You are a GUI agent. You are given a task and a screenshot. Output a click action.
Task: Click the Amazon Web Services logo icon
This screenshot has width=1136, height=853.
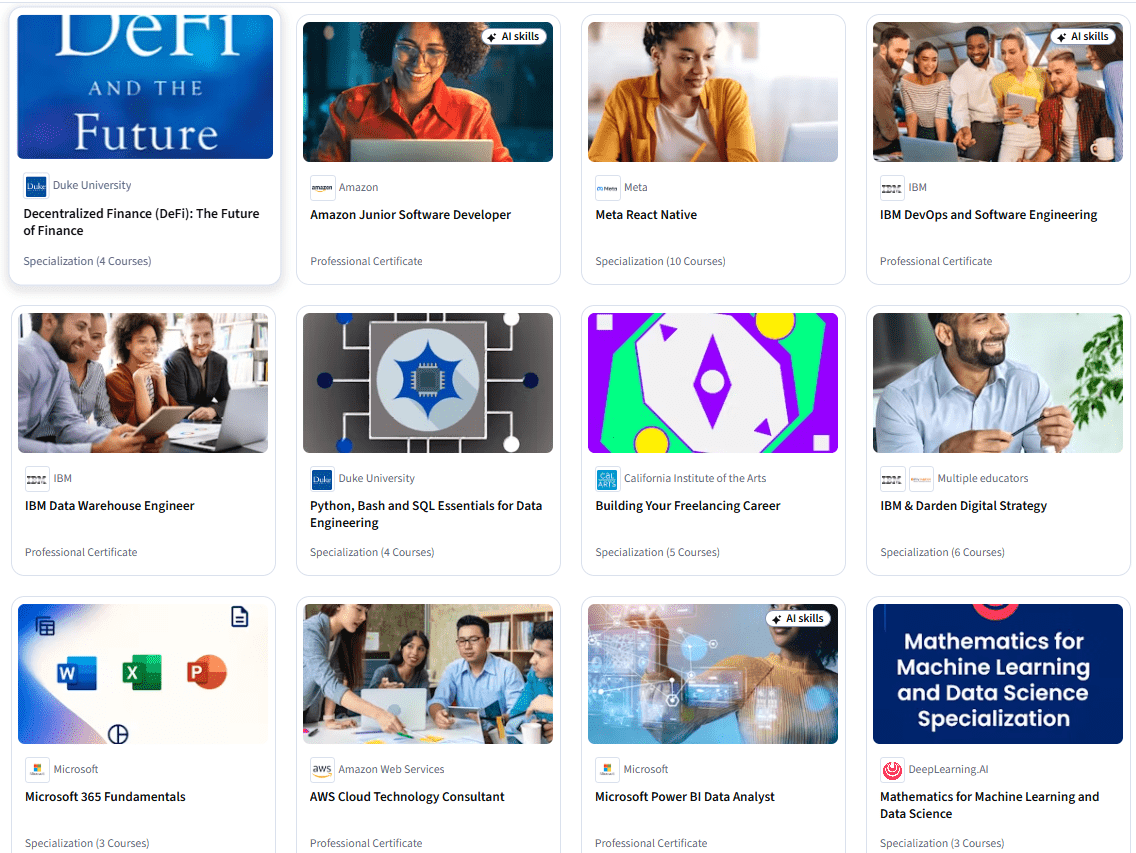coord(322,770)
